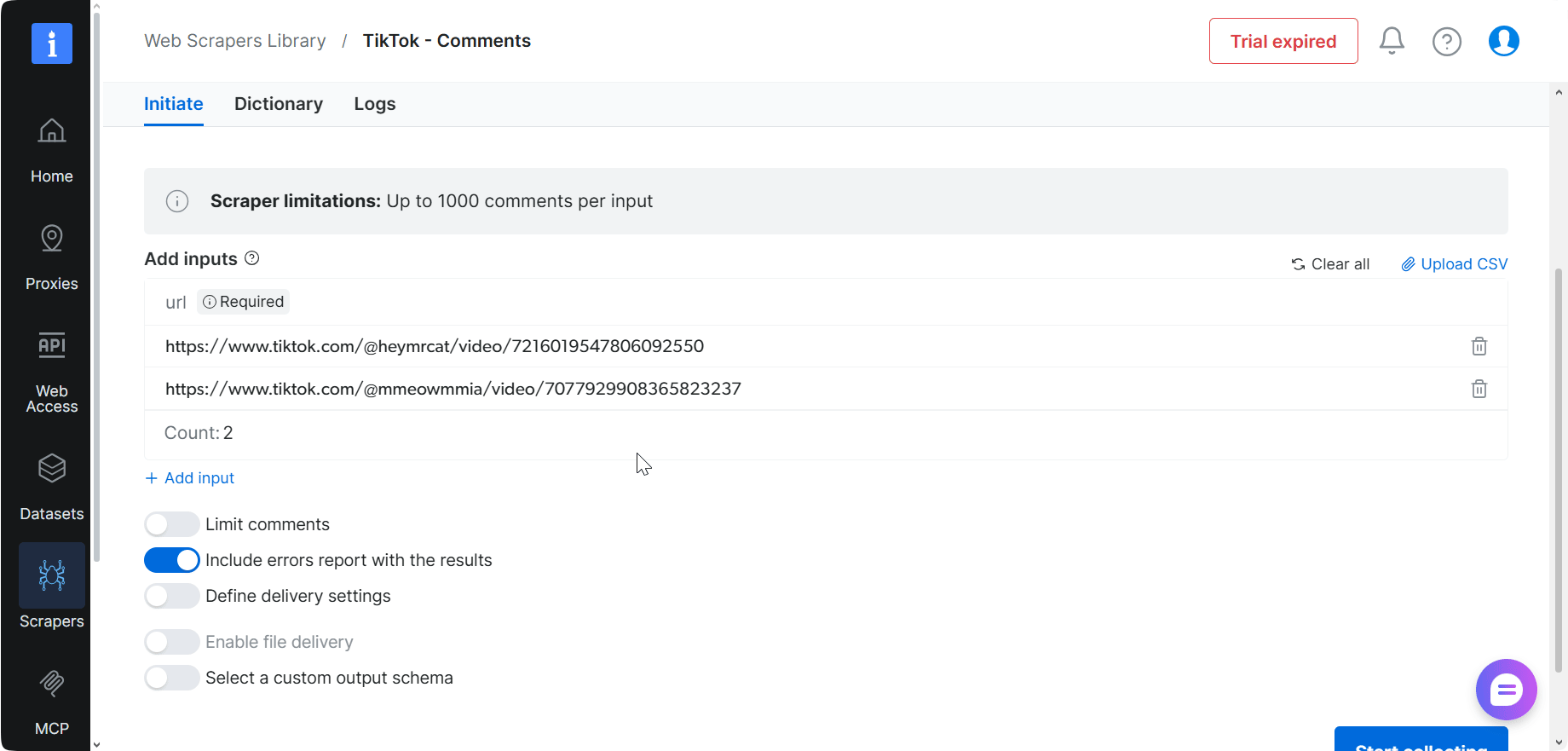Click the main page vertical scrollbar
This screenshot has width=1568, height=751.
pos(1559,471)
